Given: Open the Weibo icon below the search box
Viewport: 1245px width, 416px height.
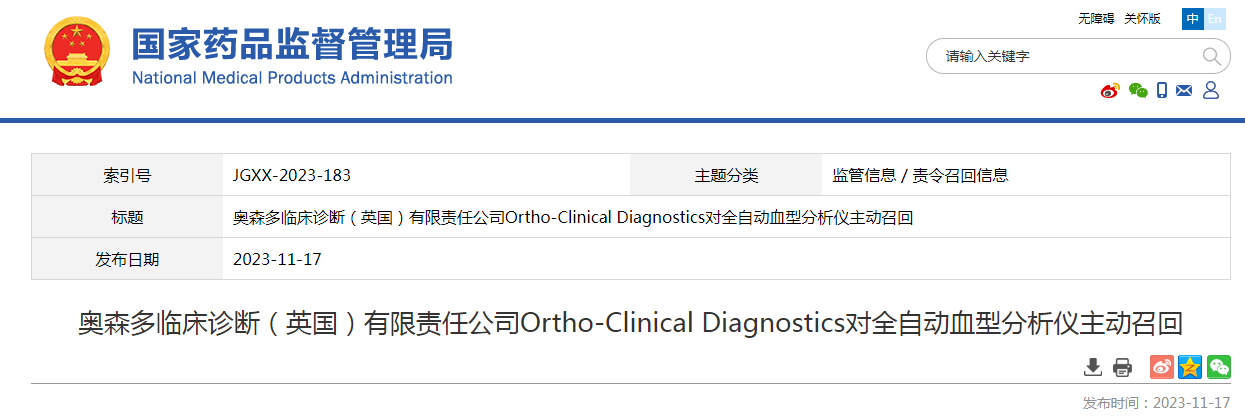Looking at the screenshot, I should (1110, 91).
